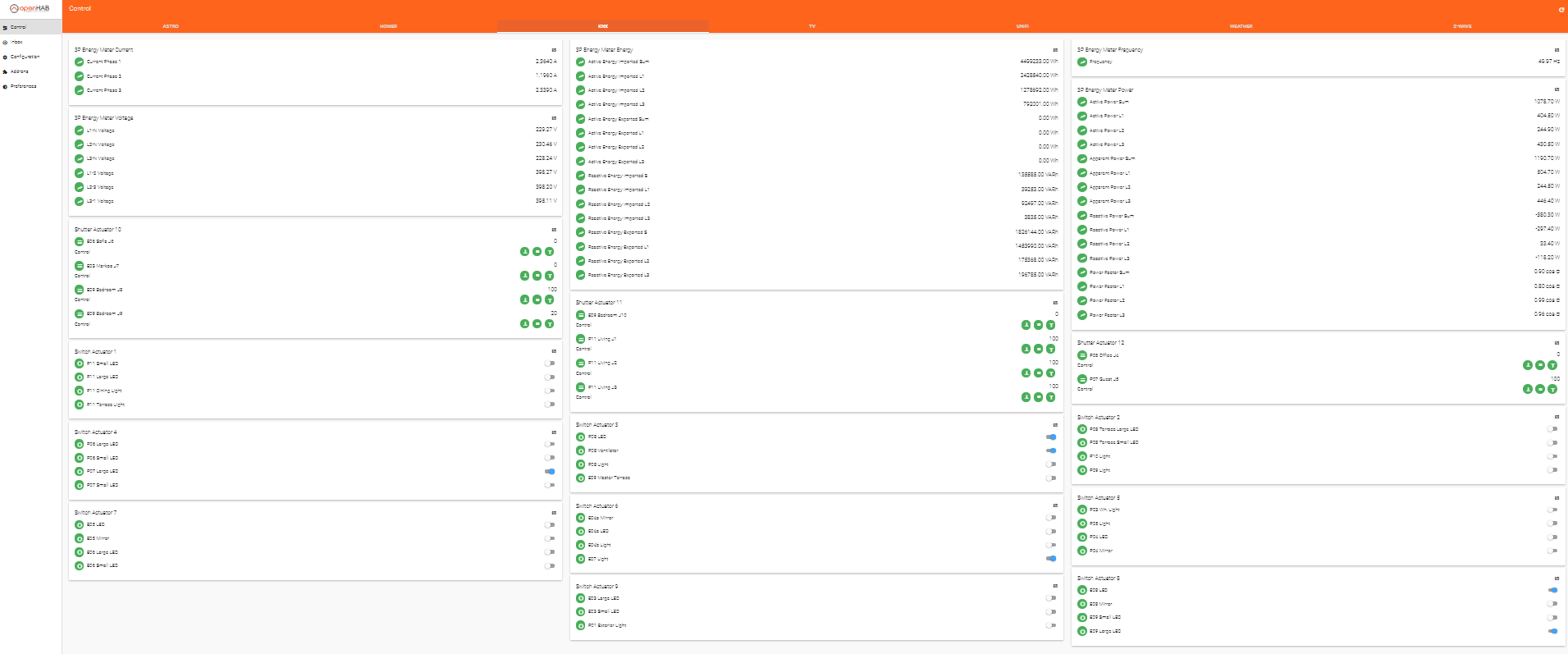Viewport: 1568px width, 654px height.
Task: Open the 3P Energy Meter Power card menu
Action: (x=1557, y=89)
